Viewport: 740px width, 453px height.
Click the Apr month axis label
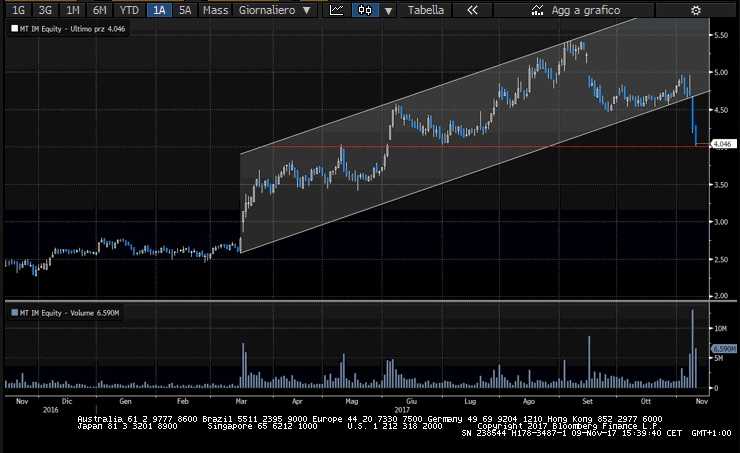point(297,401)
